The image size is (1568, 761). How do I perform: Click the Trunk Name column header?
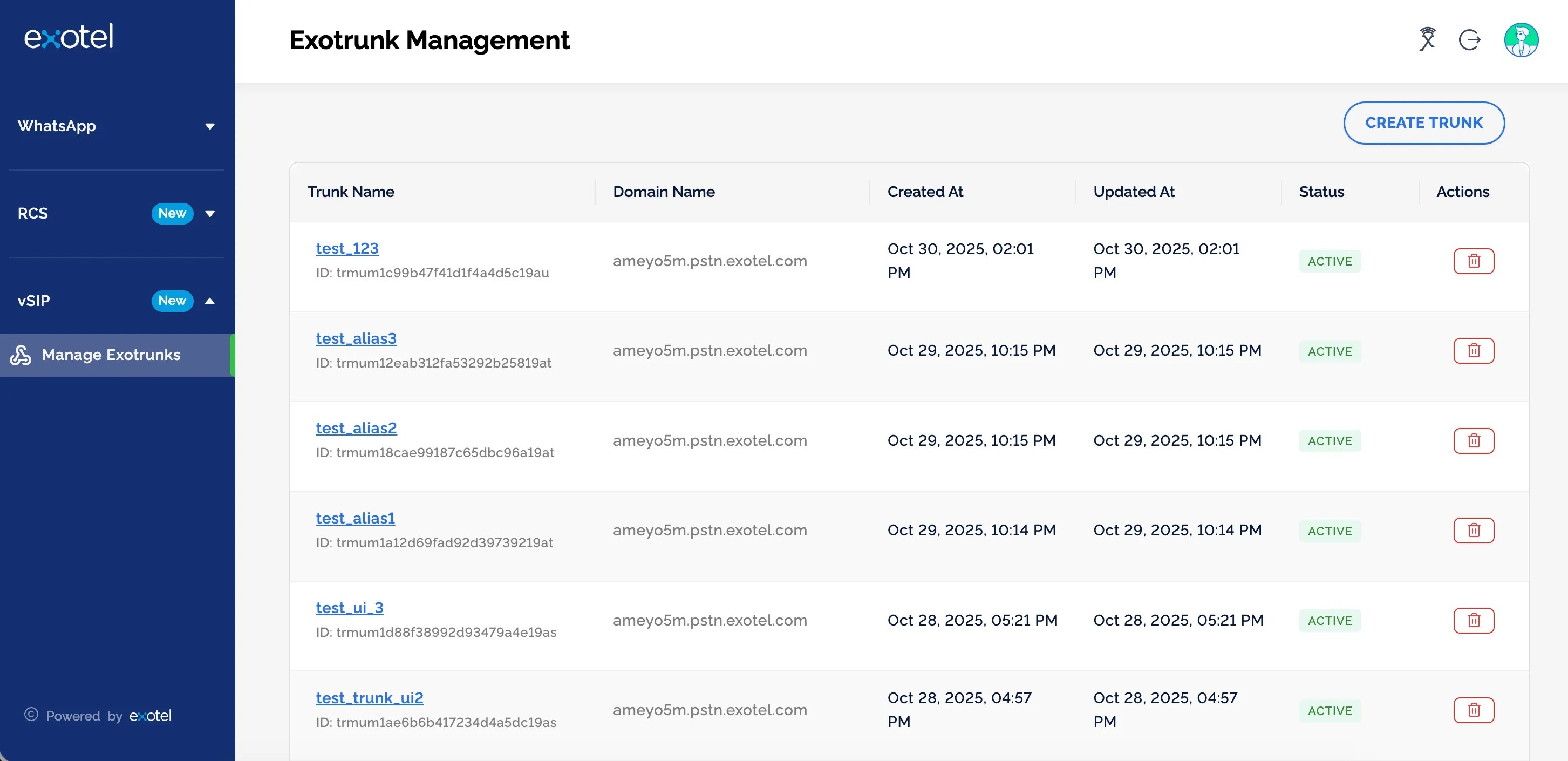(x=351, y=192)
